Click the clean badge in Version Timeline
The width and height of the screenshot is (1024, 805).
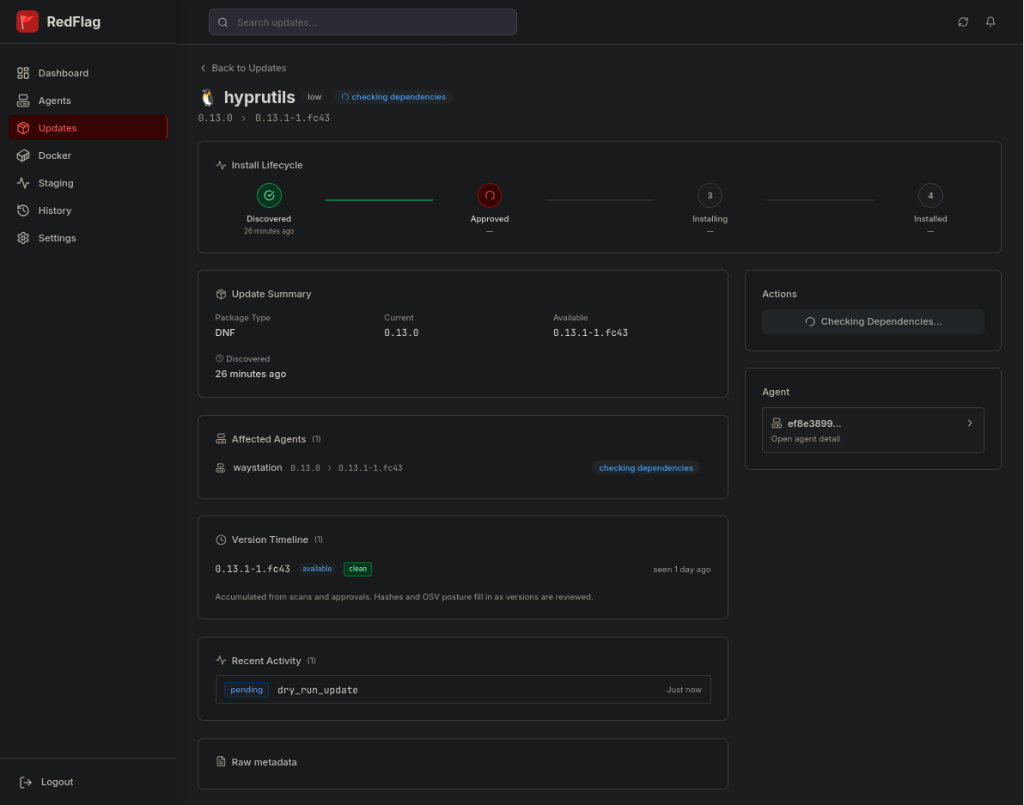357,569
